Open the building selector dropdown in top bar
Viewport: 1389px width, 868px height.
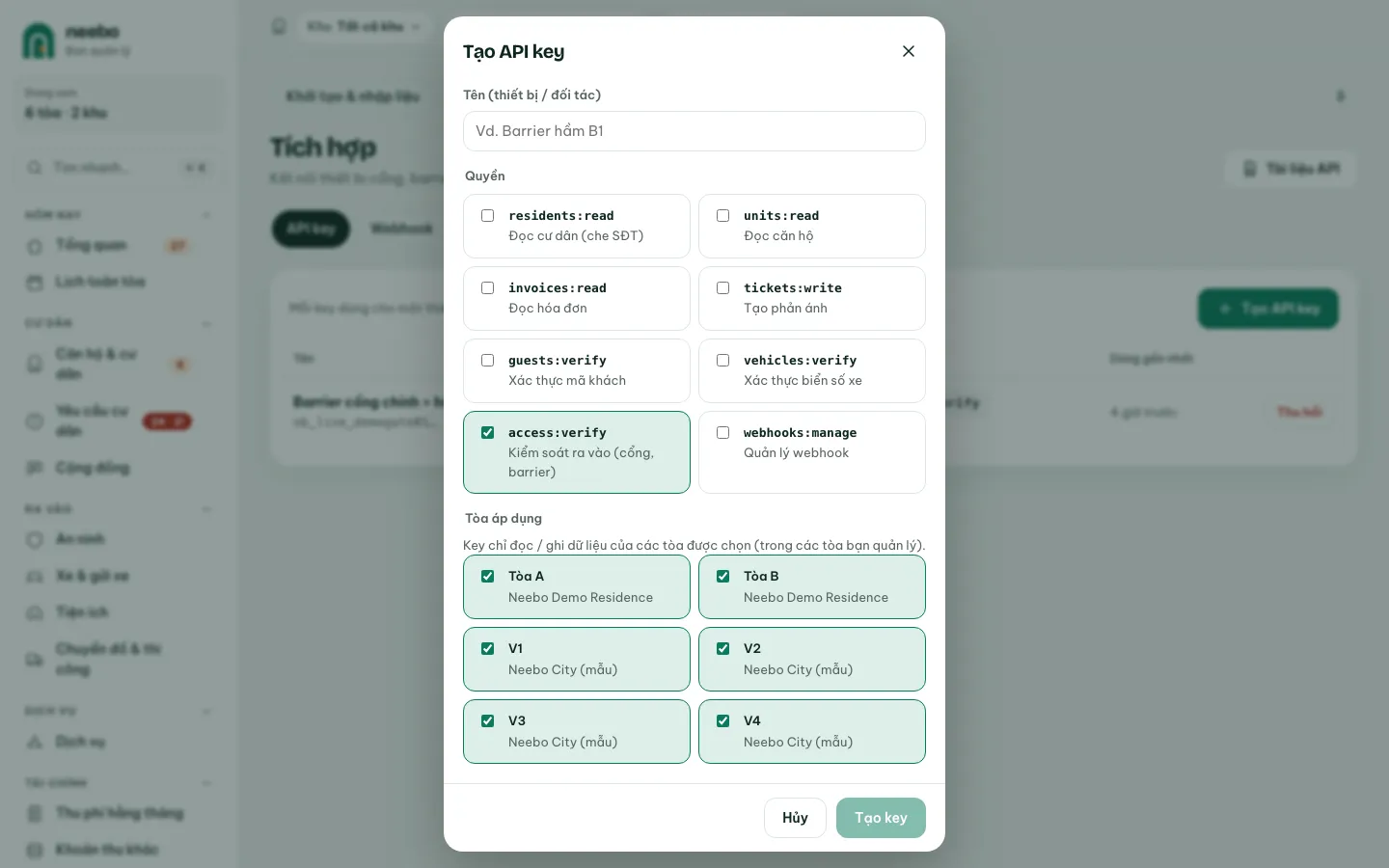tap(365, 26)
